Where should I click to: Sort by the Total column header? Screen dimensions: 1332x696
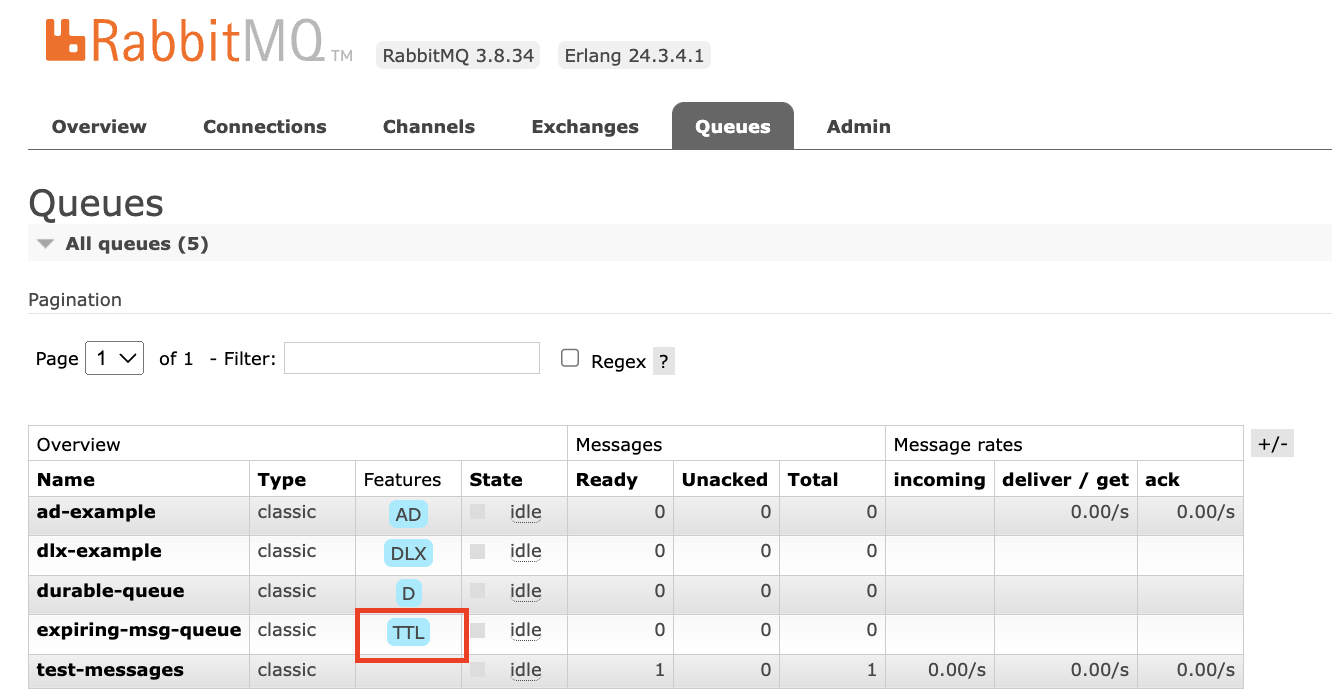coord(813,480)
